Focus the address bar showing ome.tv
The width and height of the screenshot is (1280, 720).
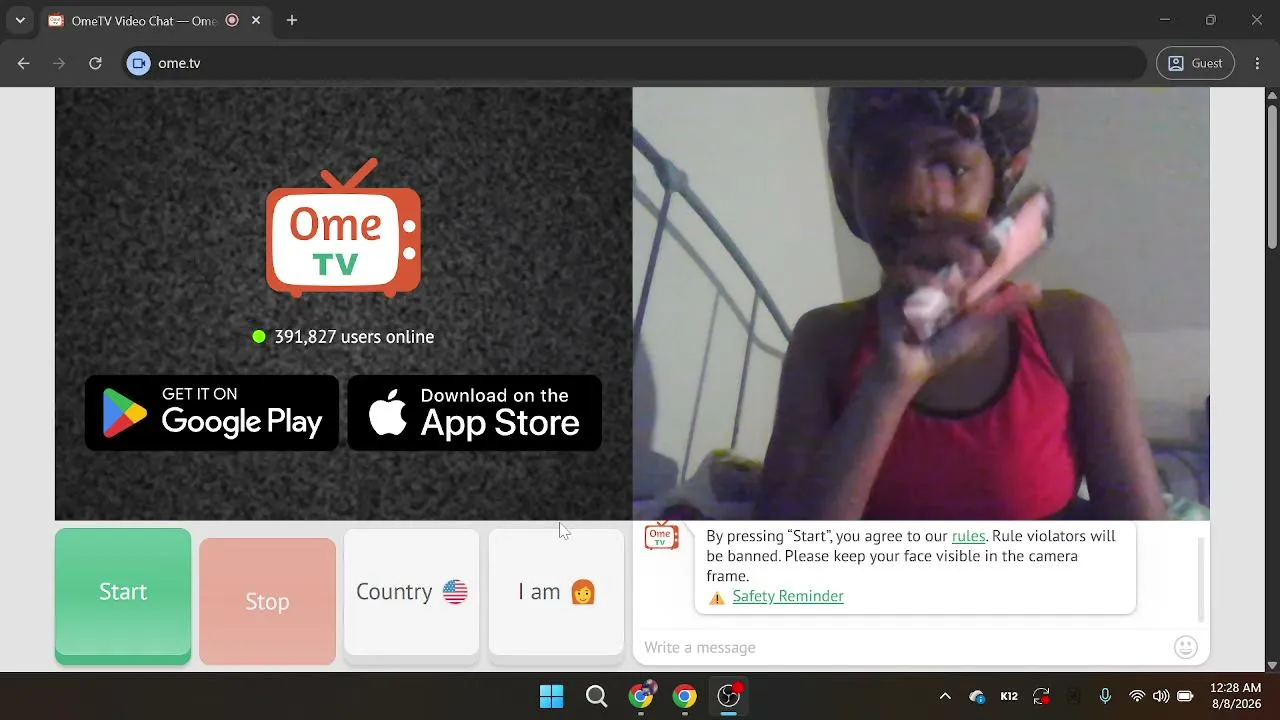click(x=635, y=63)
